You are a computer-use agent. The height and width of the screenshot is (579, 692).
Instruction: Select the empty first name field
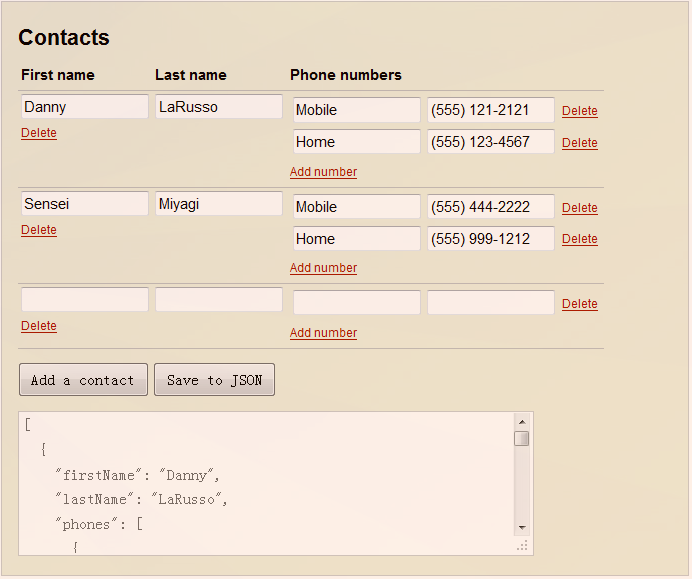[x=85, y=300]
